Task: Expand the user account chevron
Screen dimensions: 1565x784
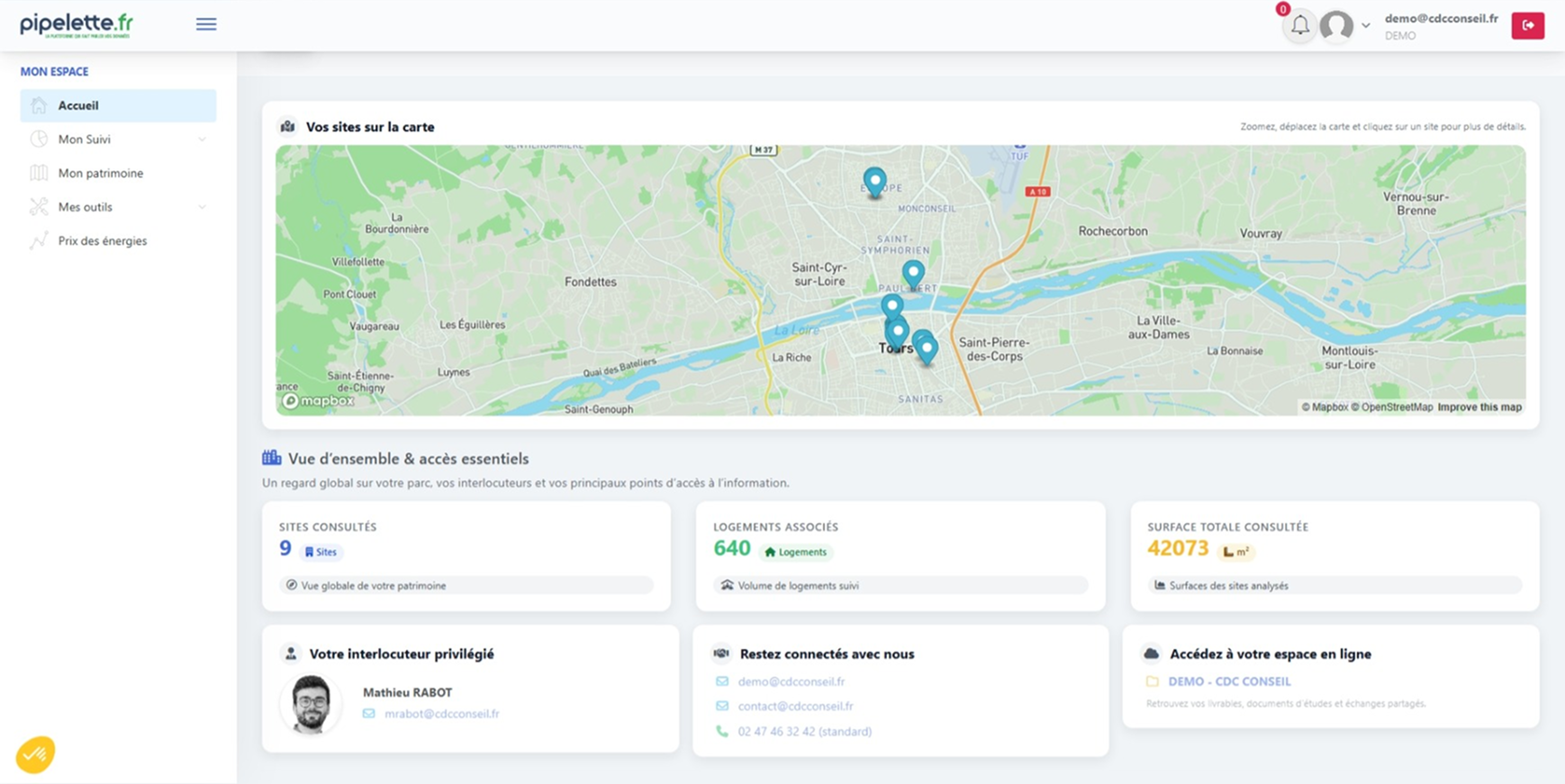Action: coord(1366,26)
